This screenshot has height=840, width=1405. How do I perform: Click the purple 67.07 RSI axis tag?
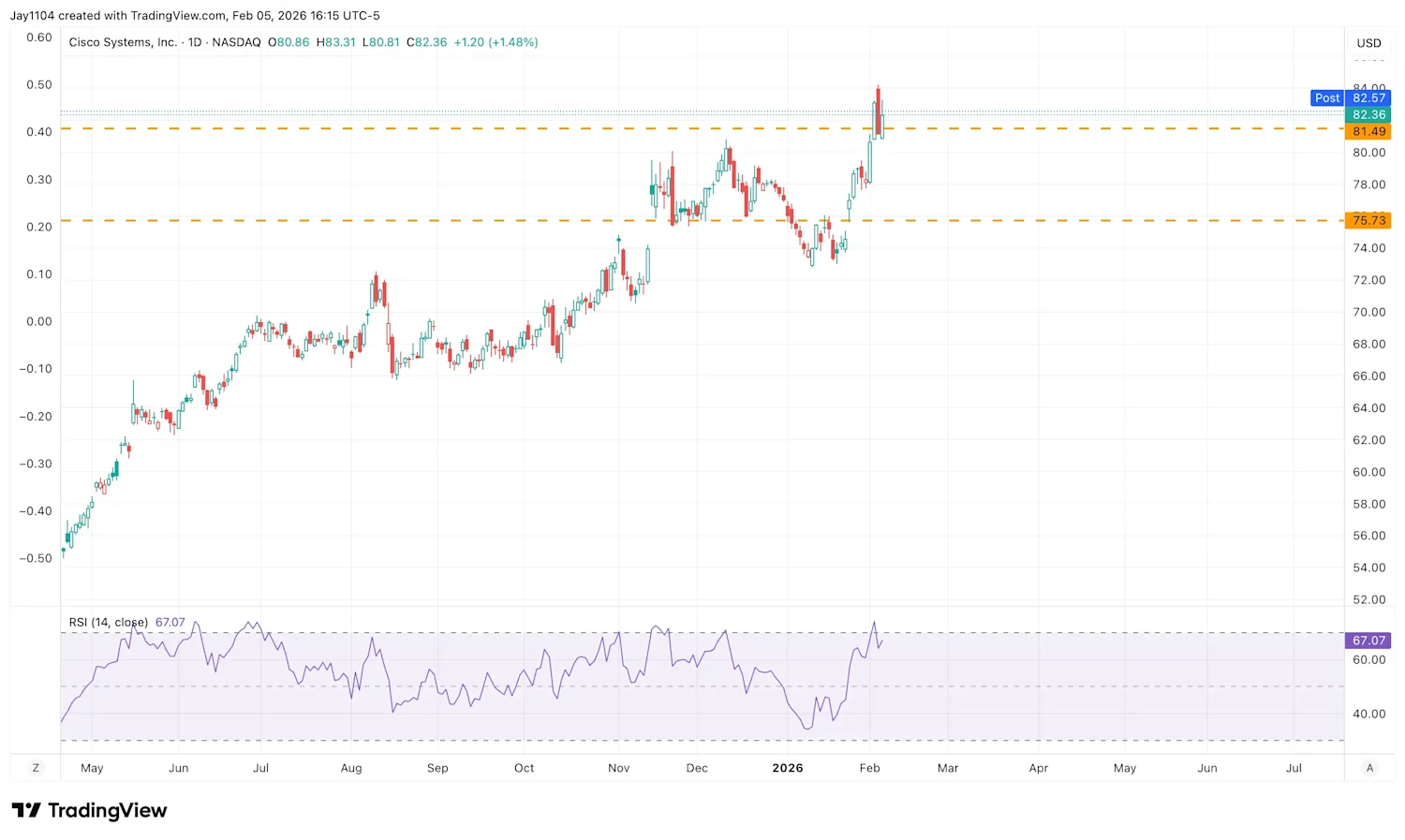[x=1368, y=641]
